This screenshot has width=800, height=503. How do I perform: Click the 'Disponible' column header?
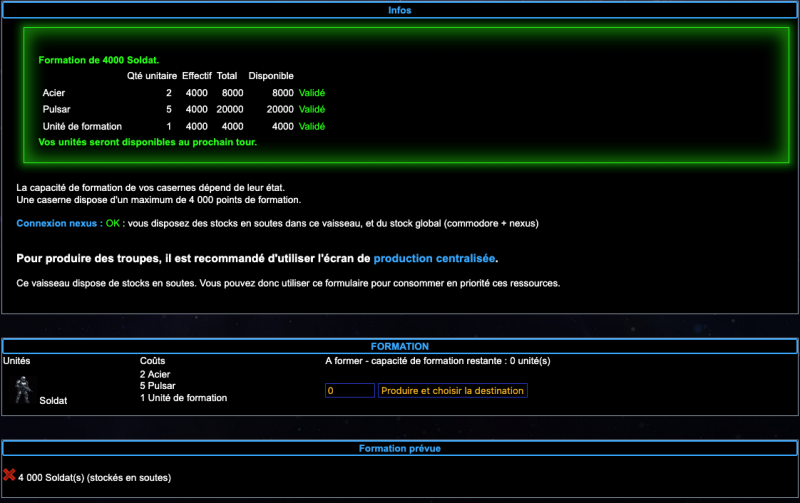click(271, 76)
